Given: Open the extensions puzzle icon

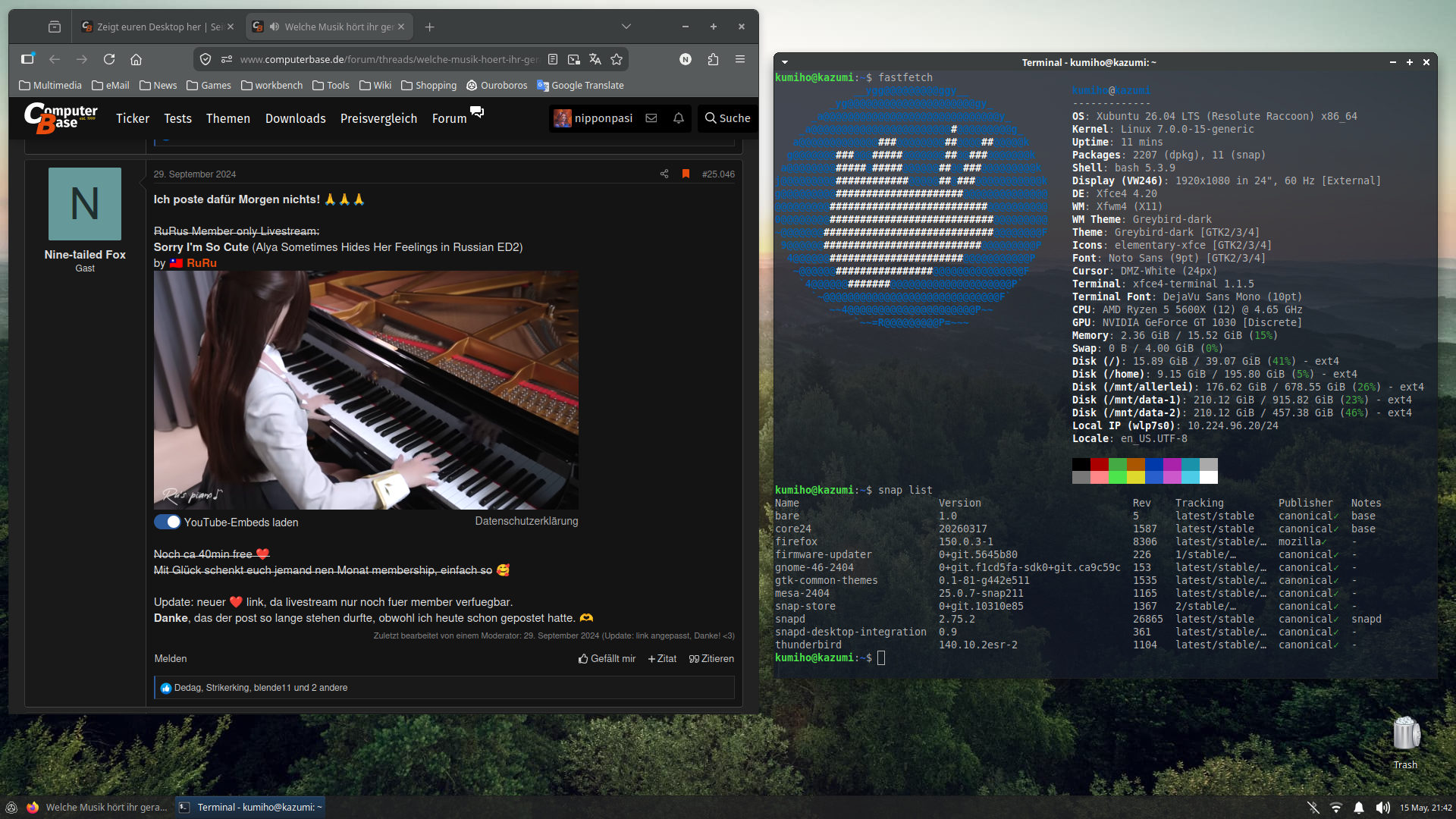Looking at the screenshot, I should pyautogui.click(x=713, y=59).
